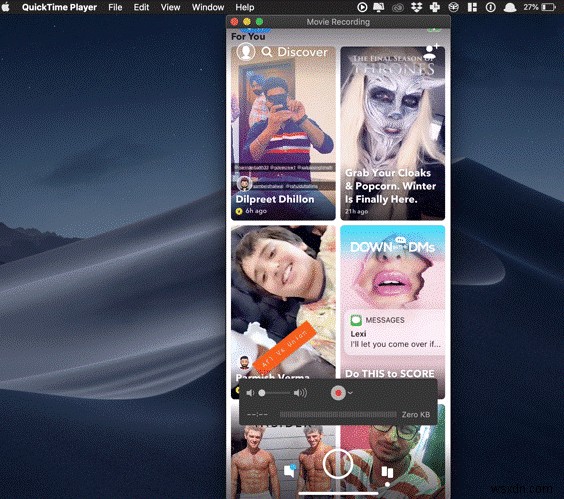Tap the Snapchat stories cards icon

pos(387,472)
